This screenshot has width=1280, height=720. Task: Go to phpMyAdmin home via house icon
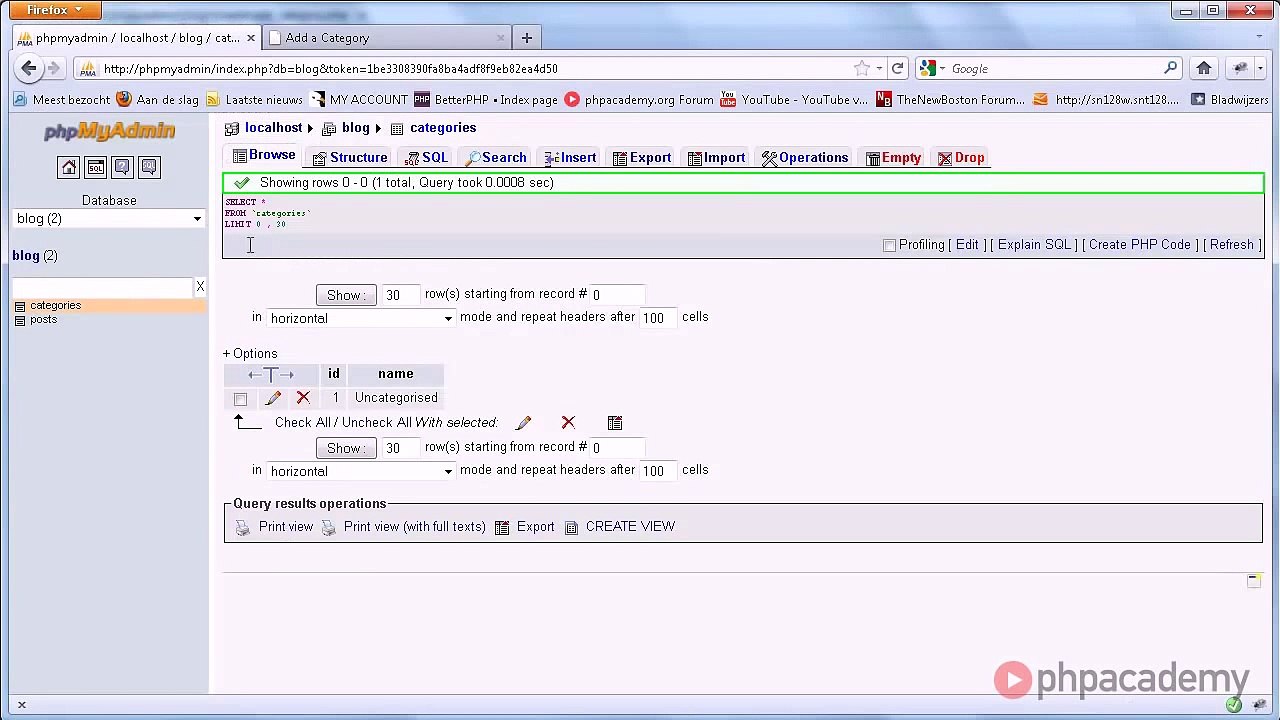(x=68, y=167)
